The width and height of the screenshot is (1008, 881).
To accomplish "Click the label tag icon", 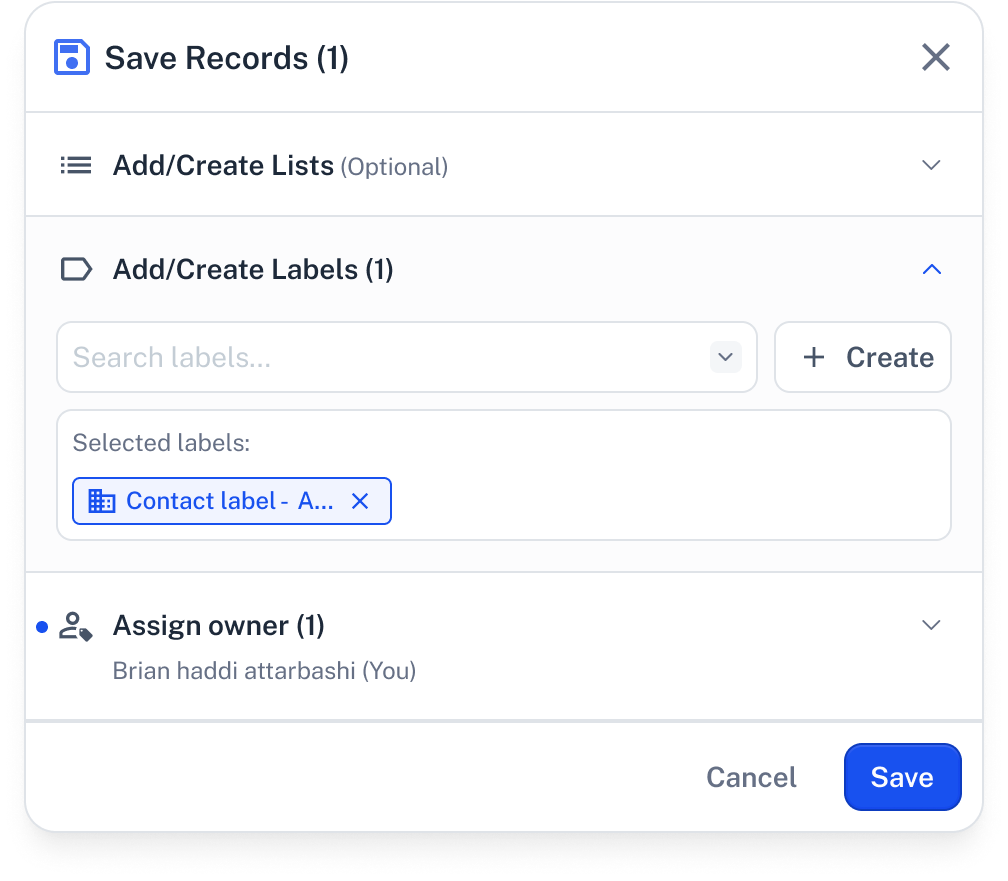I will [x=76, y=269].
